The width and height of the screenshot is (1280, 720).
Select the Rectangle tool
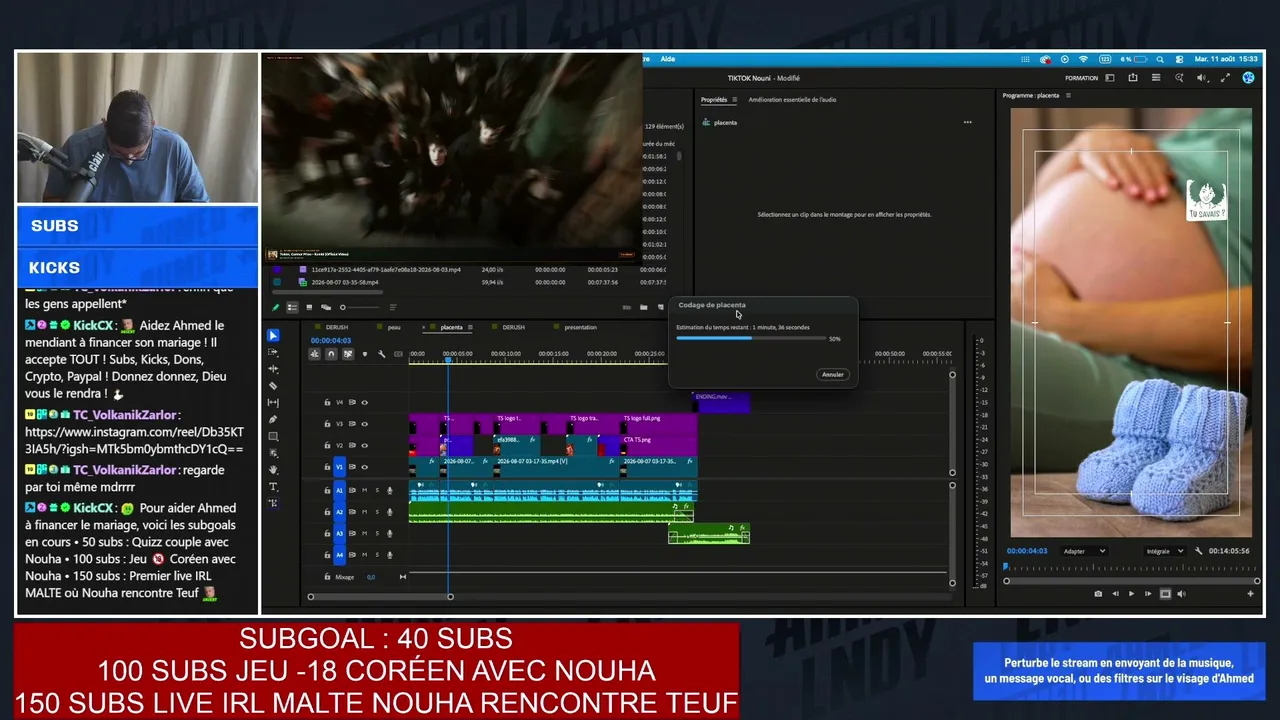click(274, 437)
